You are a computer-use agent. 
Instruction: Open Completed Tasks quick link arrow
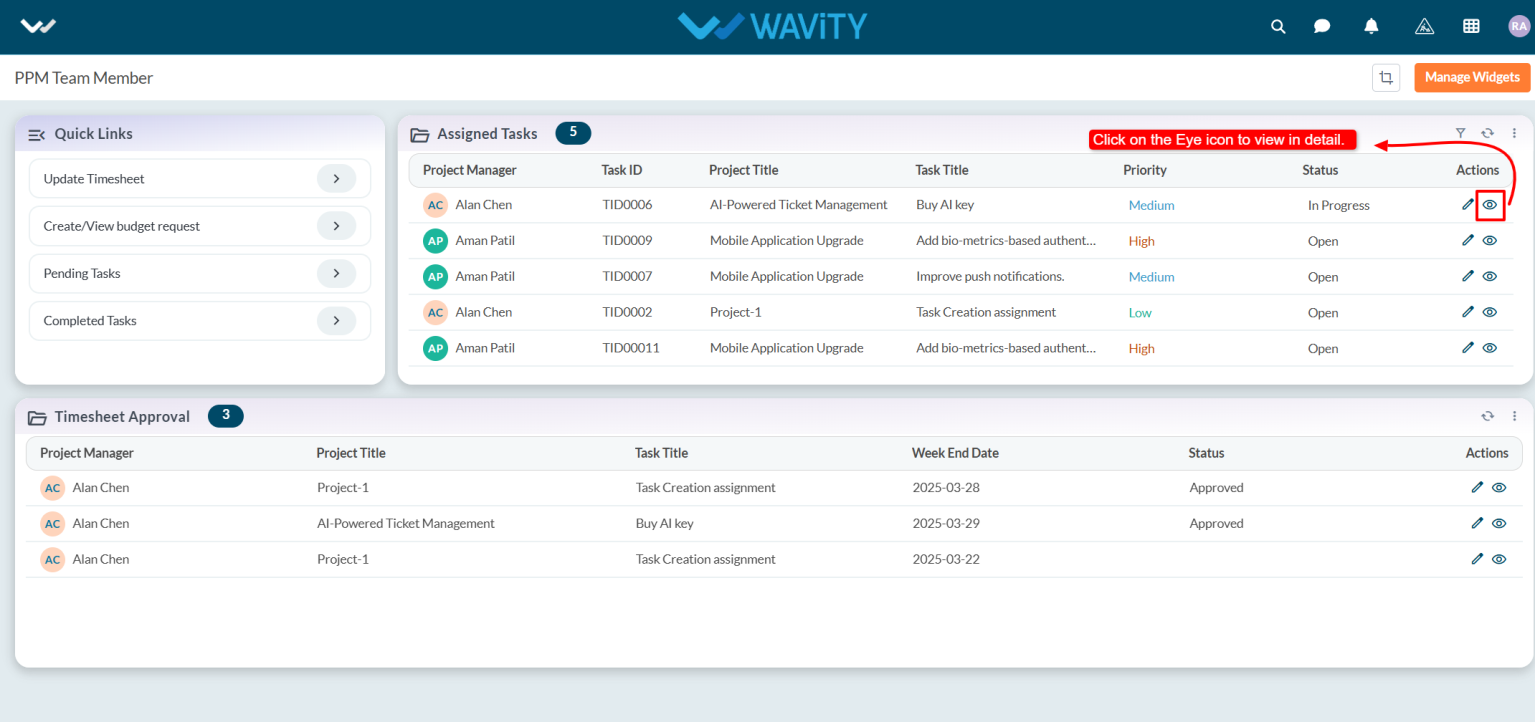336,321
